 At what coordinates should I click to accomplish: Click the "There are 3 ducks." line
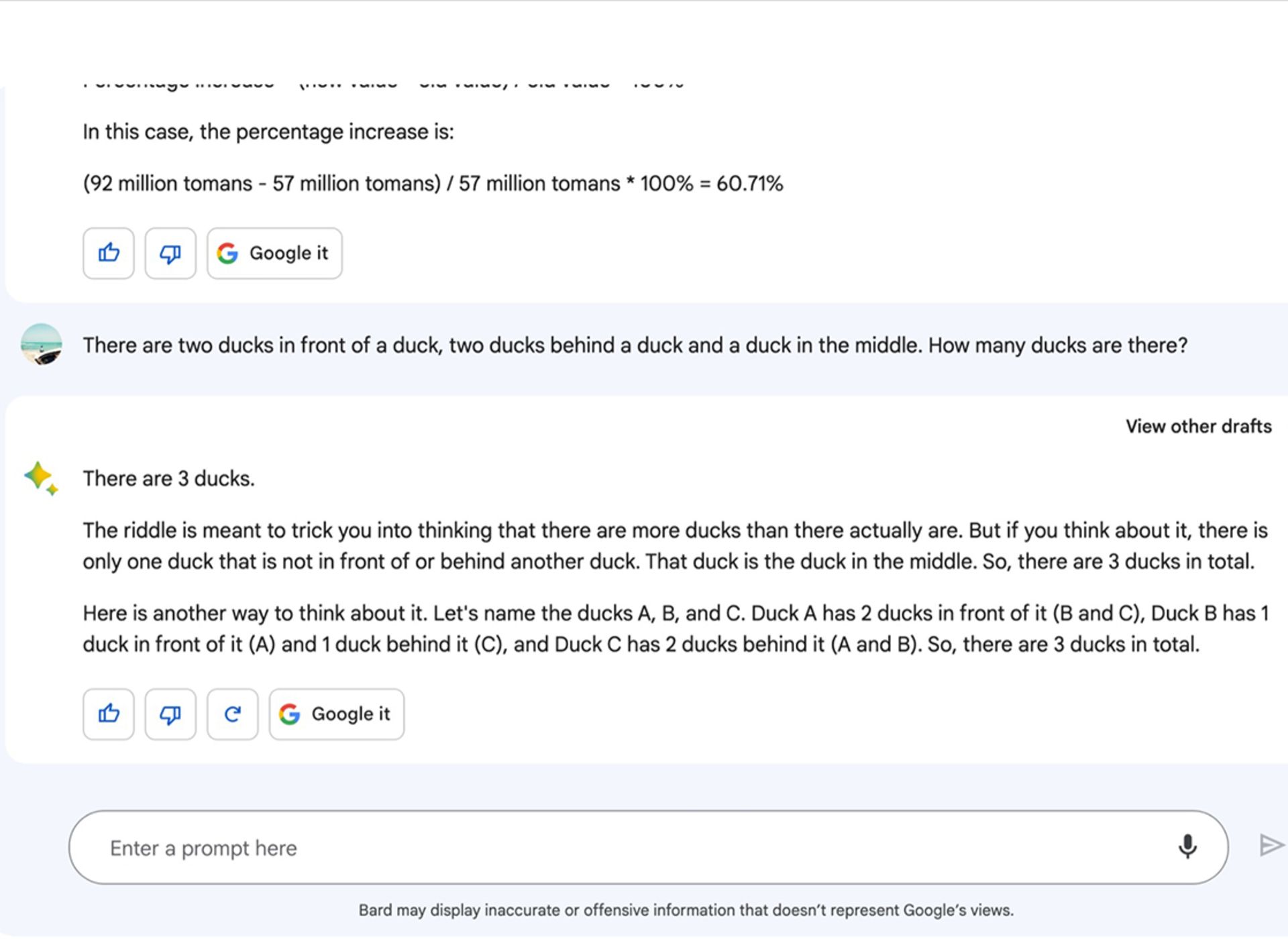point(168,479)
